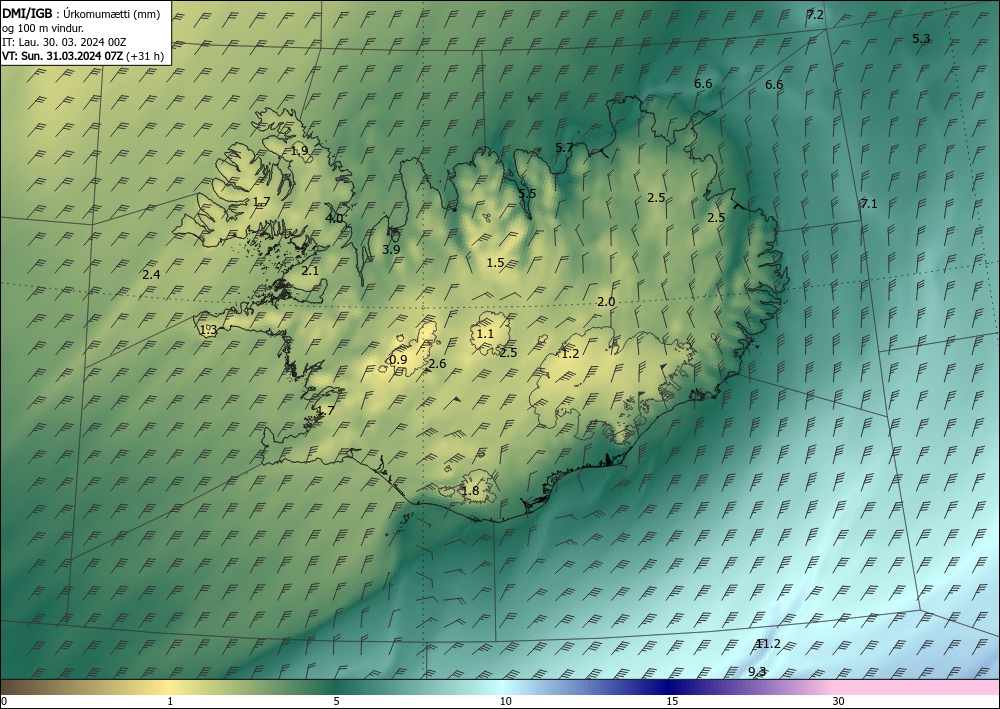Select the '(+31 h)' forecast offset text
Viewport: 1000px width, 709px height.
pyautogui.click(x=145, y=56)
